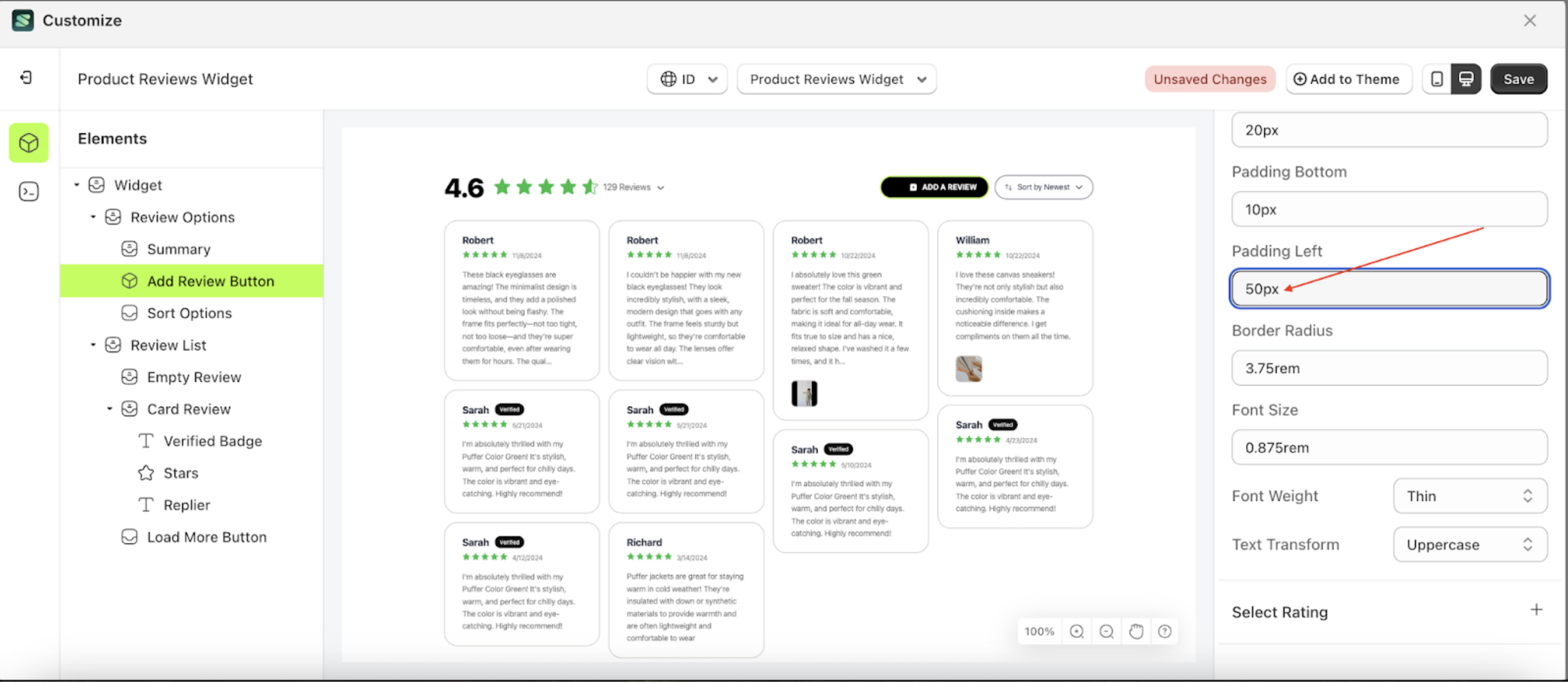Screen dimensions: 1568x683
Task: Click the zoom in icon on canvas
Action: tap(1077, 631)
